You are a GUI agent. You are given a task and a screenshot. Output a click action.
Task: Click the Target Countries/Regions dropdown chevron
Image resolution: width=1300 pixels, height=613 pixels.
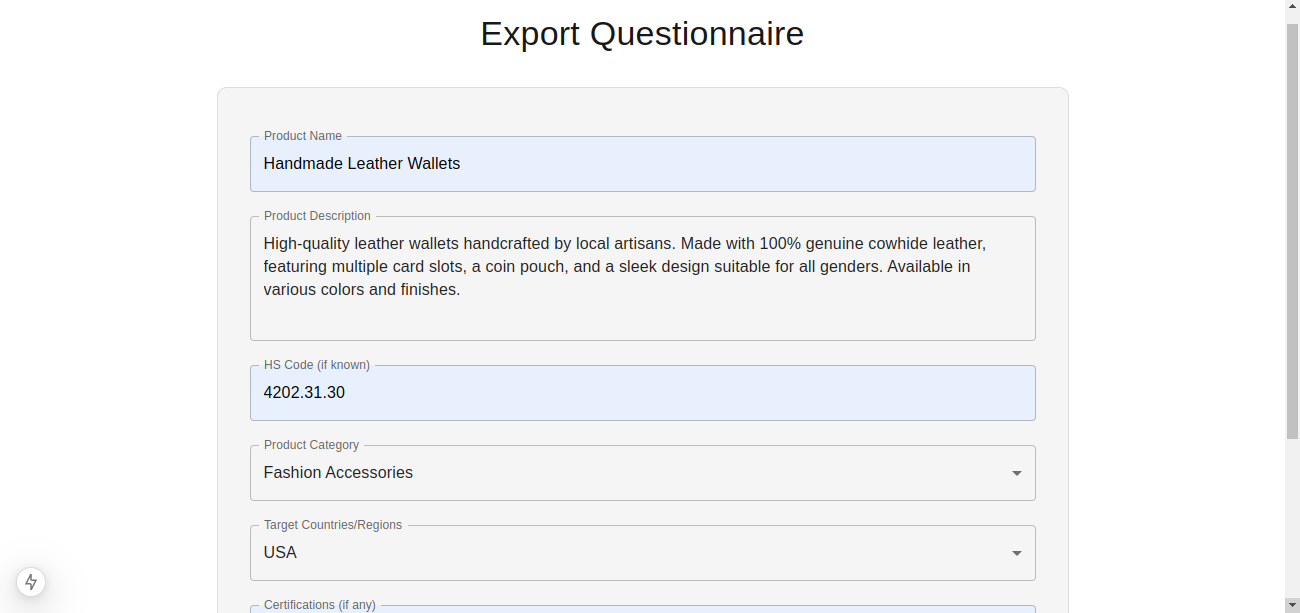(x=1016, y=552)
